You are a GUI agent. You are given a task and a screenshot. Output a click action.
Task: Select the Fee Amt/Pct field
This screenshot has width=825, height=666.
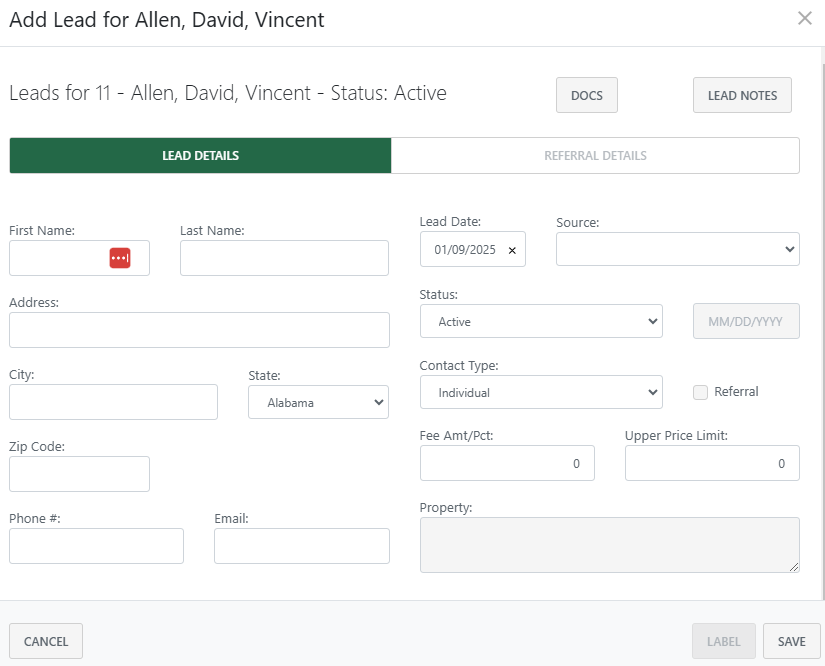pyautogui.click(x=507, y=462)
